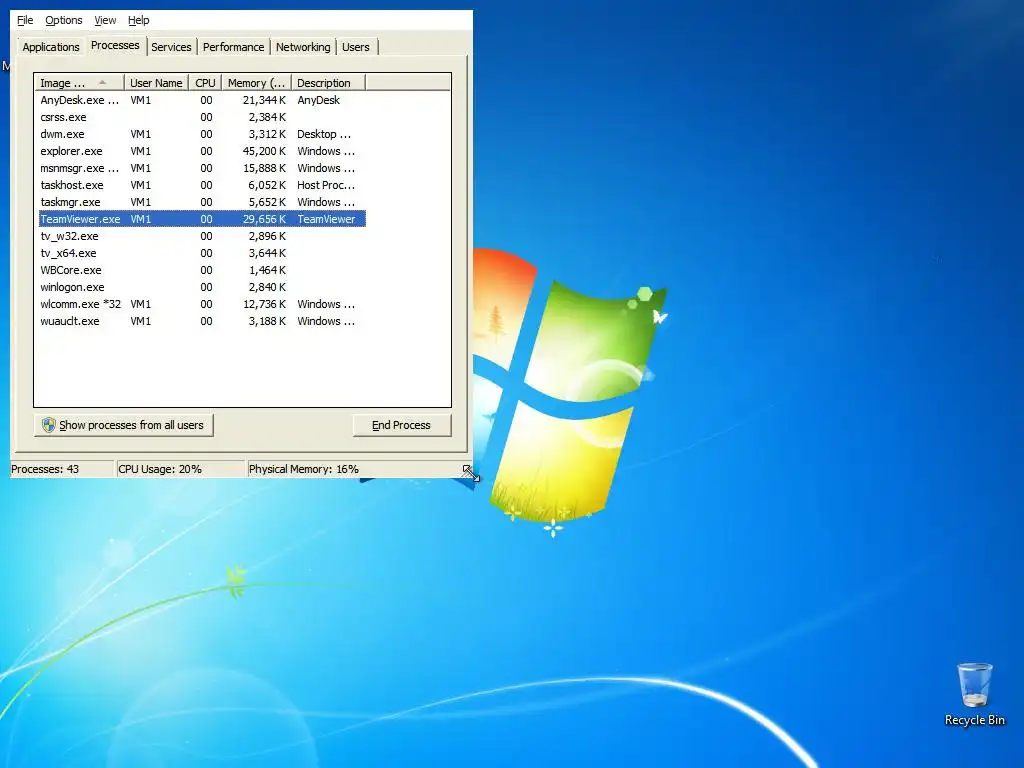Click the Recycle Bin label text

(974, 720)
